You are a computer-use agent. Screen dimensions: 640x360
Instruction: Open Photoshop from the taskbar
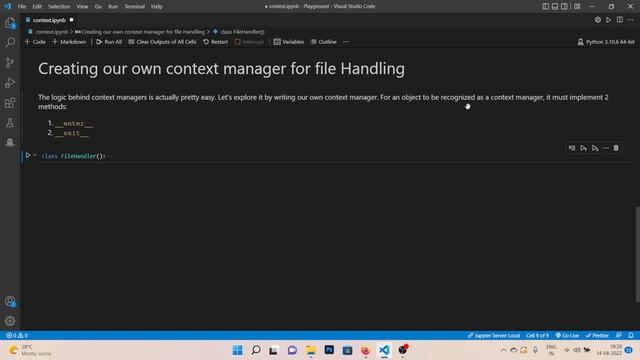pyautogui.click(x=329, y=350)
